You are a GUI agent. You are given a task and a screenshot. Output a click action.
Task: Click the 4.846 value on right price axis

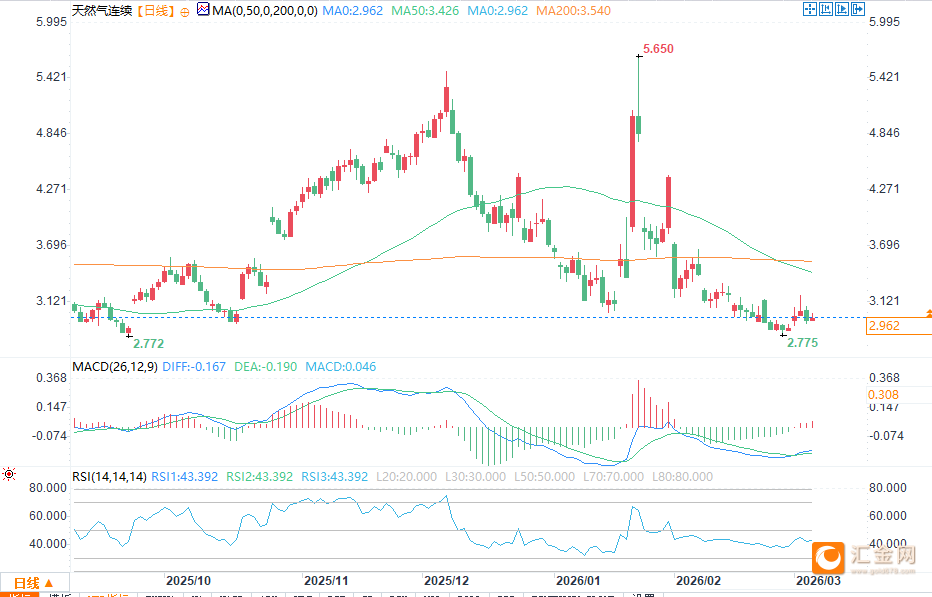884,133
